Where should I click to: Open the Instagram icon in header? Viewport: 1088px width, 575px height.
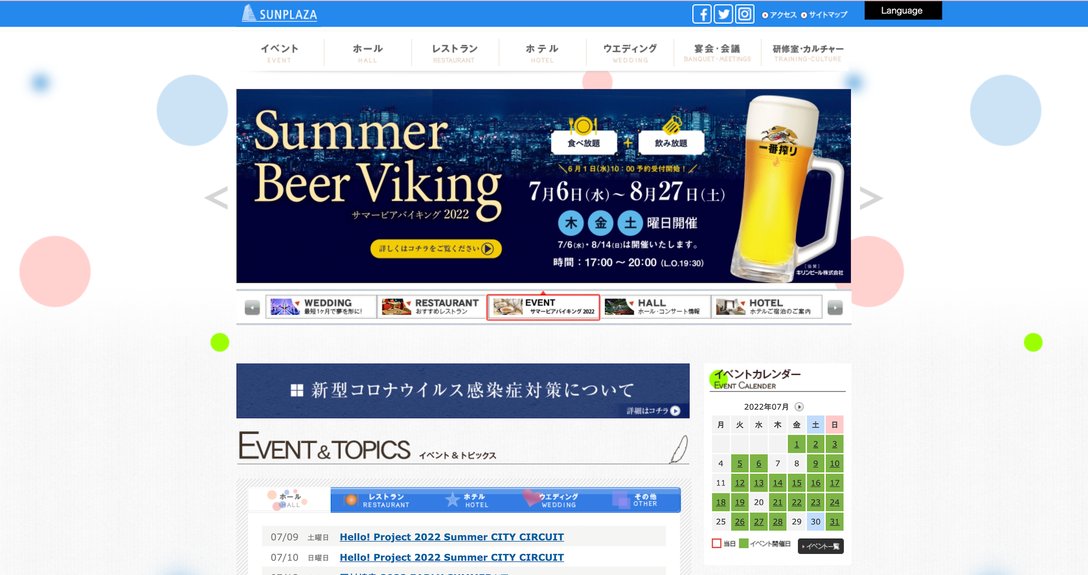(745, 14)
